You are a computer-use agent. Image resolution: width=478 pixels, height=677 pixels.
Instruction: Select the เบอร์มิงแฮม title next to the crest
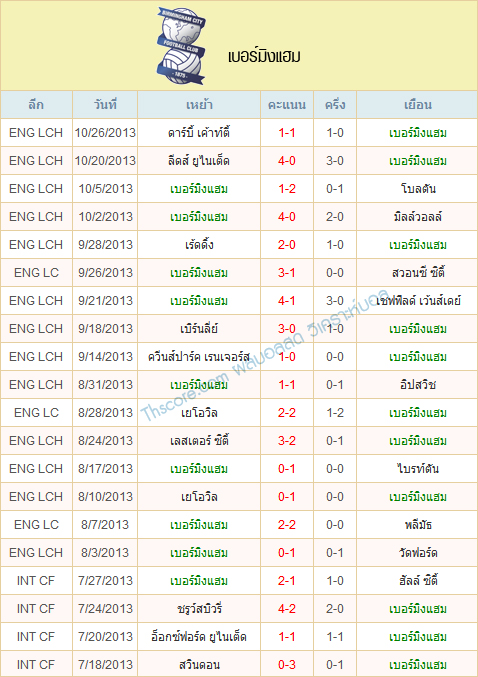264,57
